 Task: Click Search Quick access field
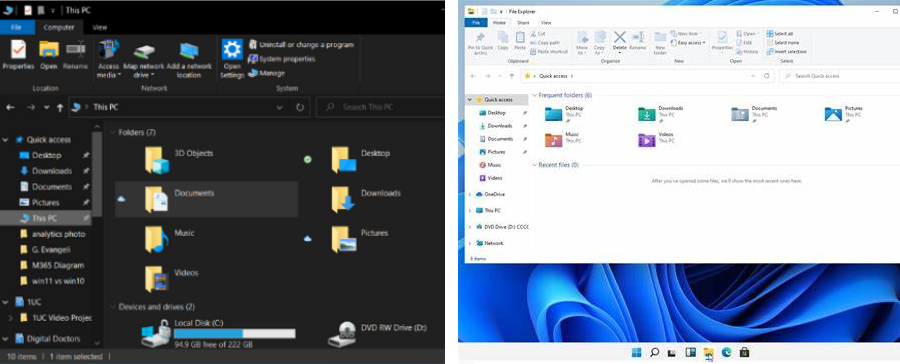[839, 76]
